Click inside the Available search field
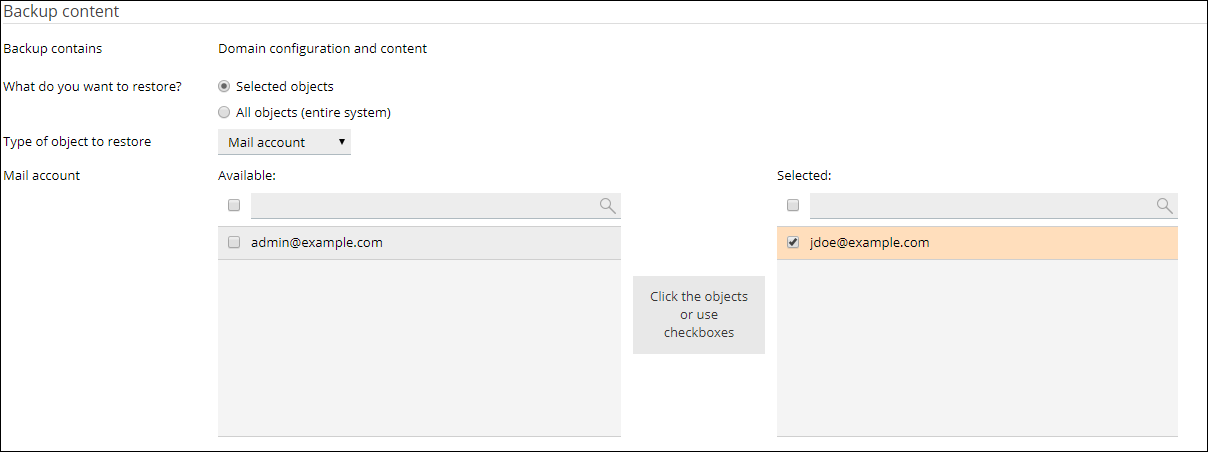 (x=422, y=206)
